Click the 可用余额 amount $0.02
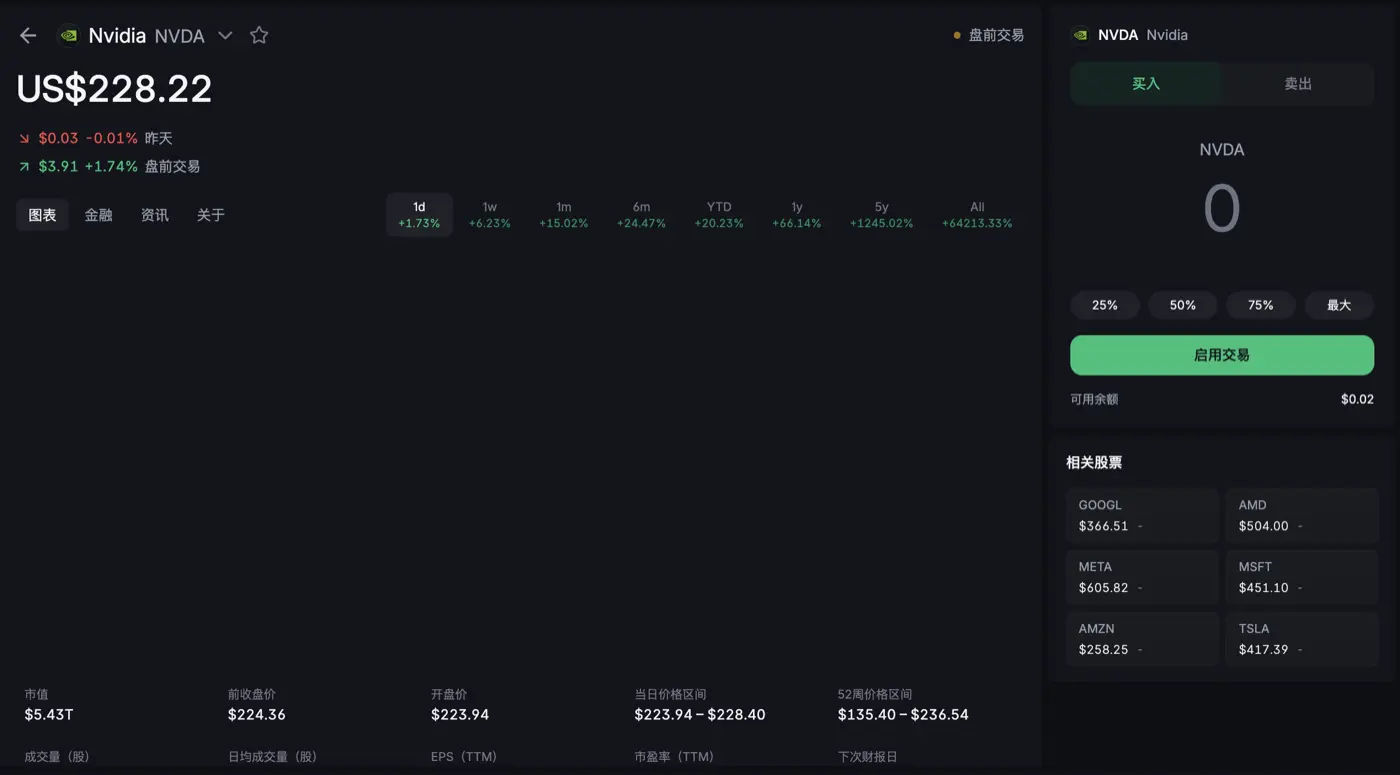The image size is (1400, 775). click(1357, 399)
